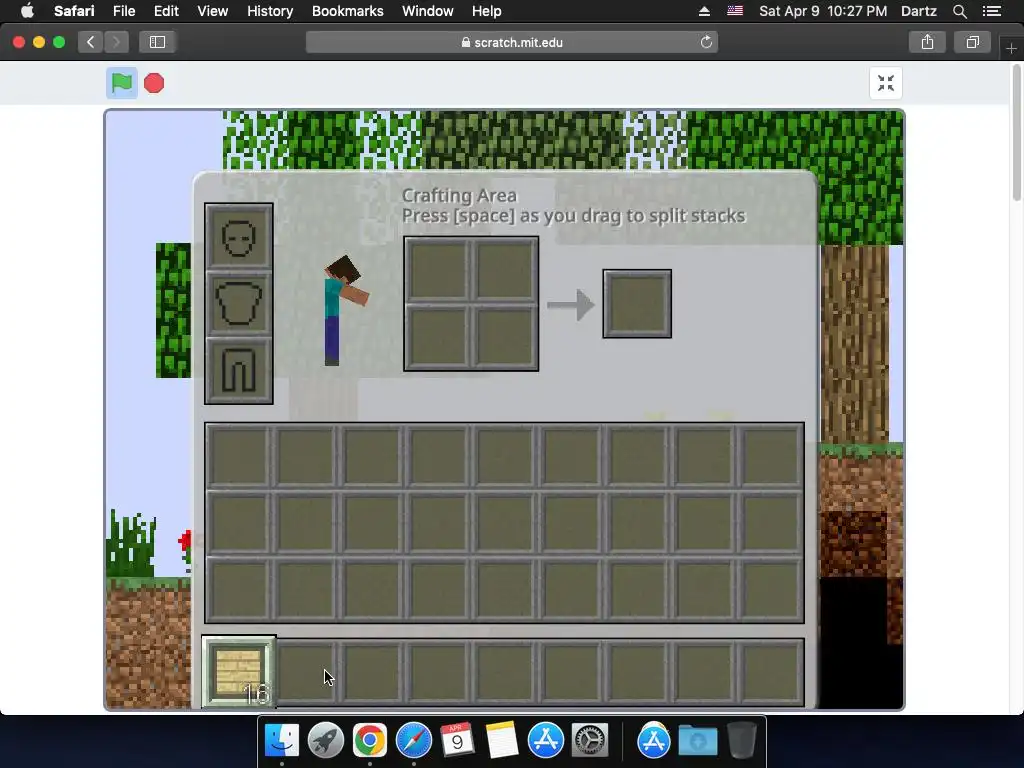Open Safari Share menu

pyautogui.click(x=927, y=42)
